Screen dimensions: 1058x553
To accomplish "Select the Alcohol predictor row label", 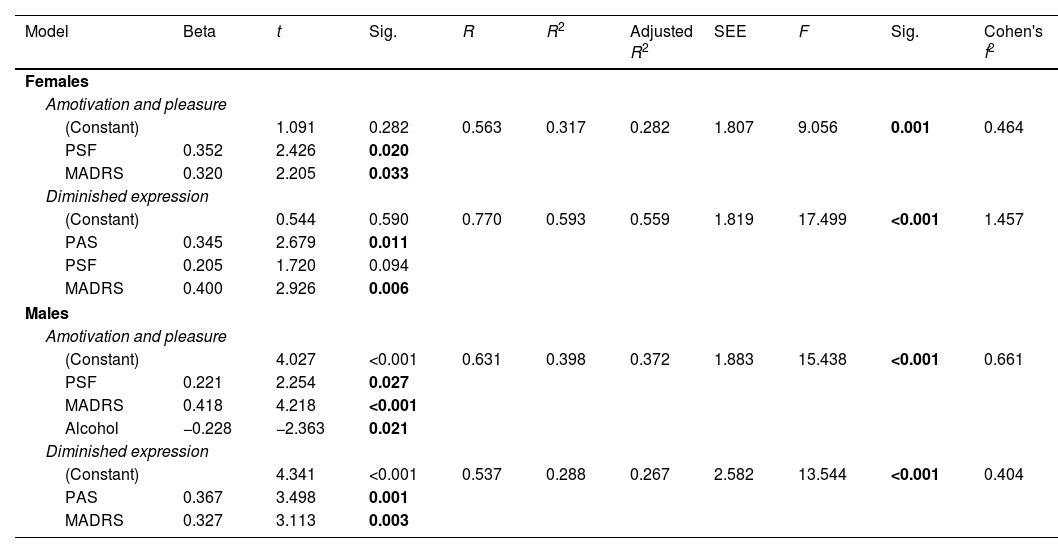I will pos(92,428).
